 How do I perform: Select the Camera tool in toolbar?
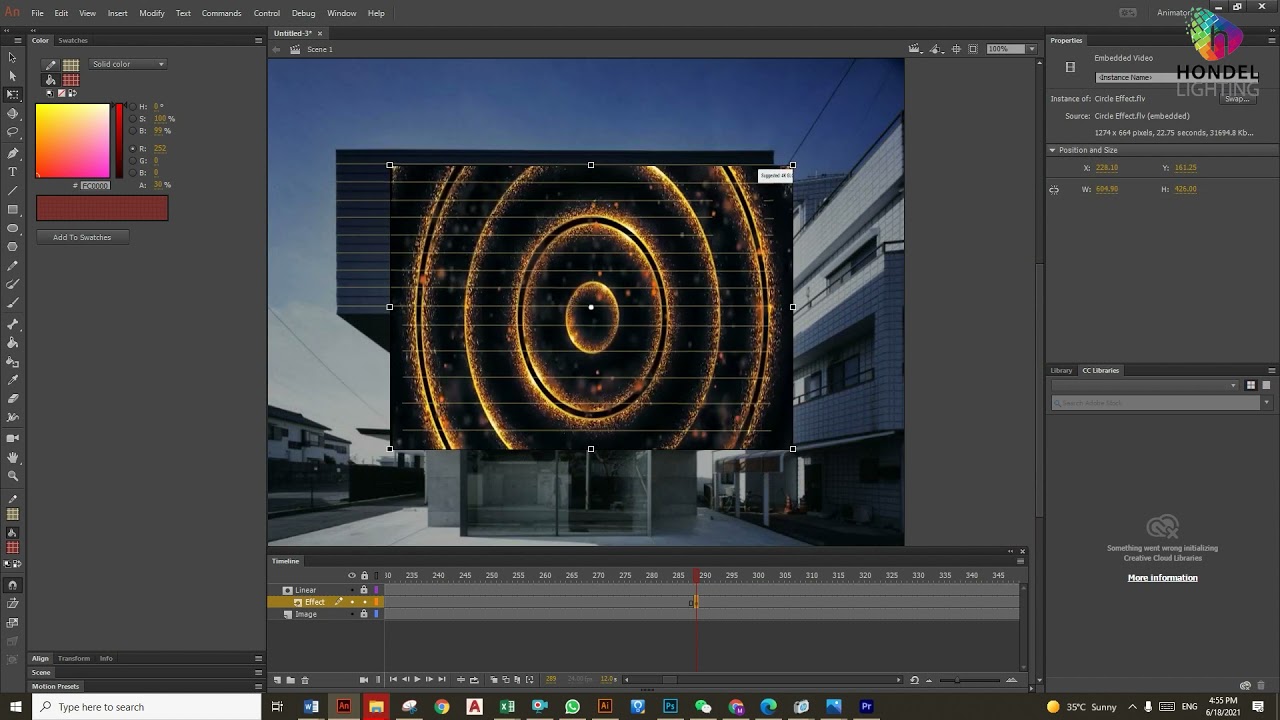[x=13, y=438]
